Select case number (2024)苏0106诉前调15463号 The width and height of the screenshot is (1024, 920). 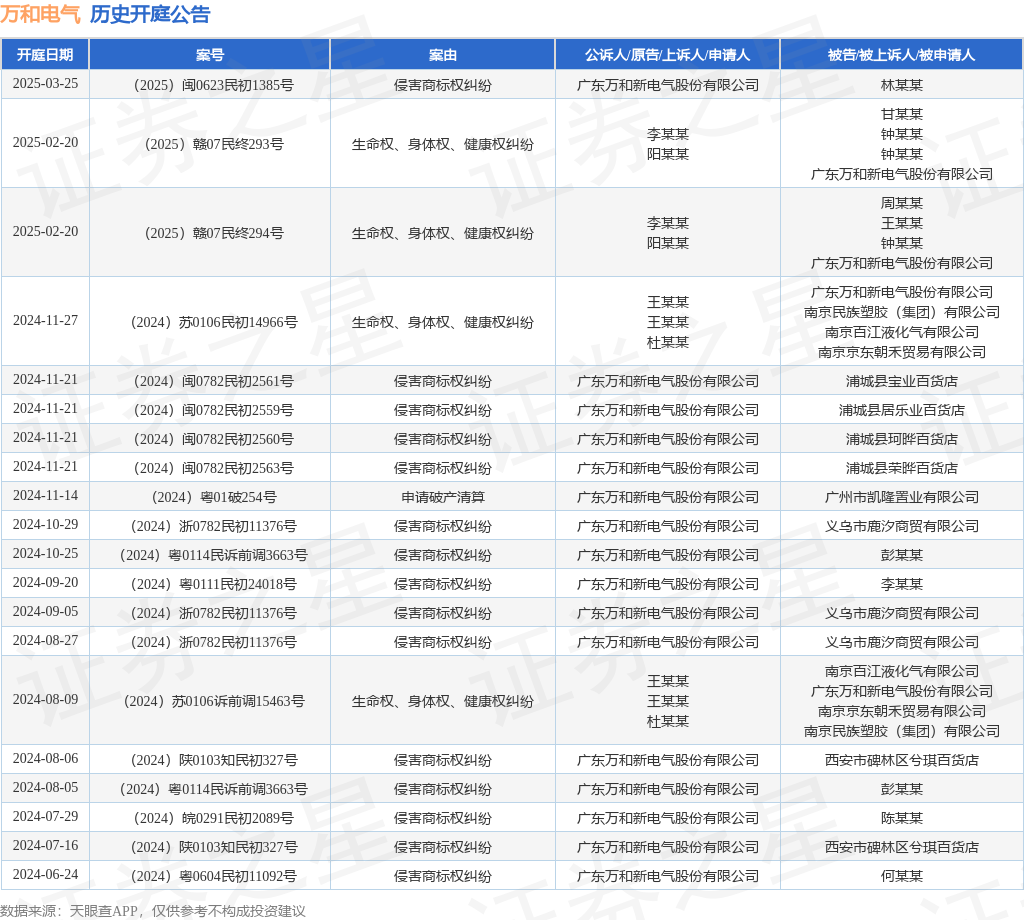214,701
